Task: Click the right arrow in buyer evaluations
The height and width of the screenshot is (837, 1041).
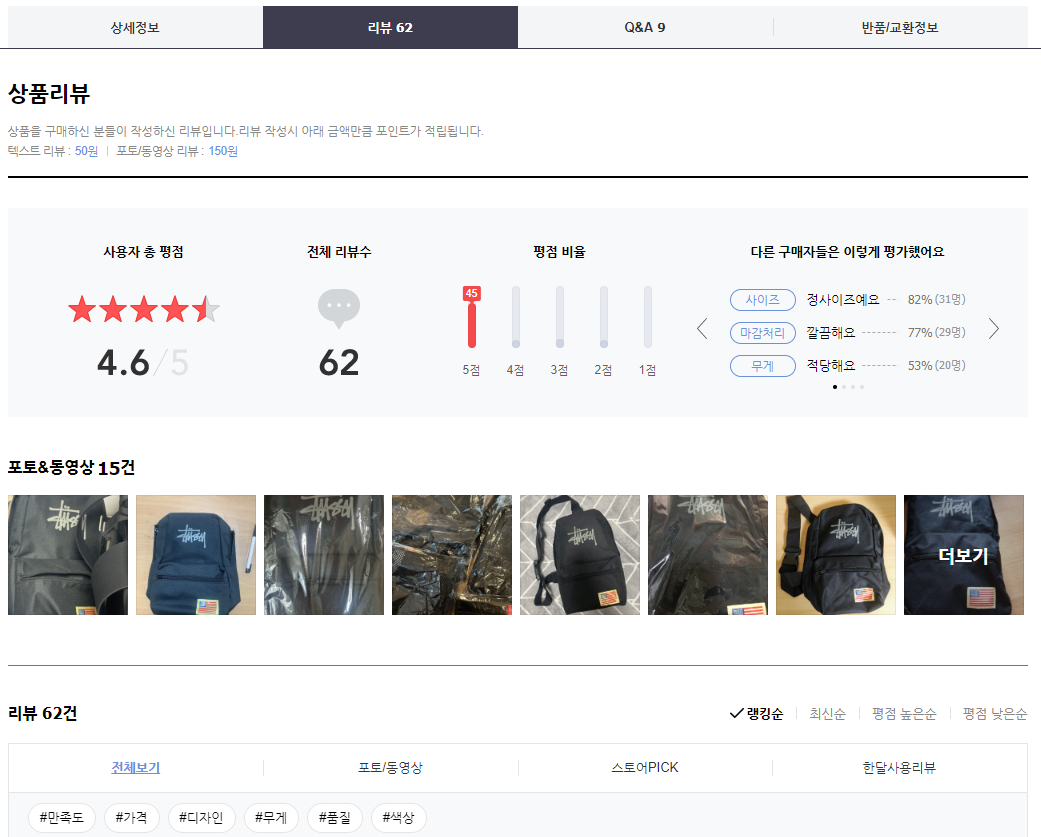Action: click(993, 329)
